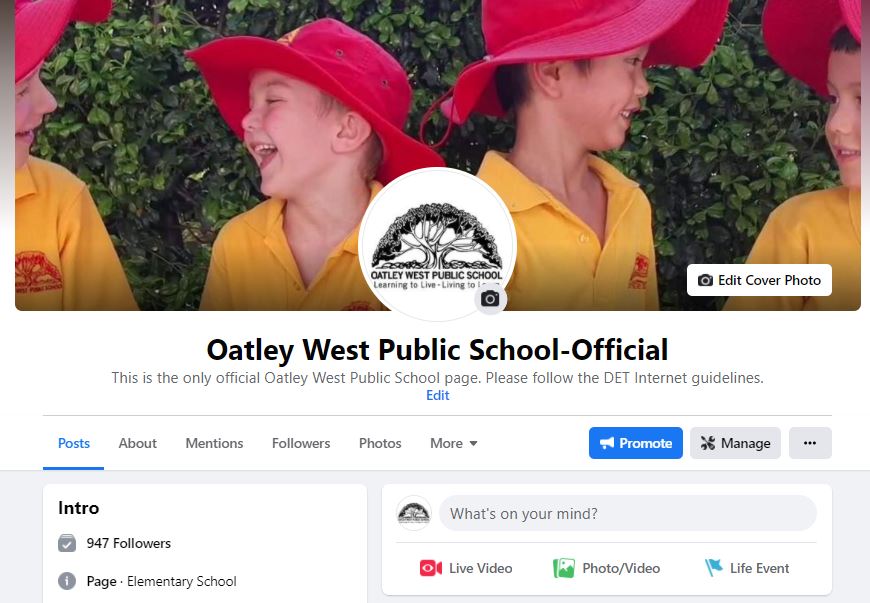Select the Photos tab
Image resolution: width=870 pixels, height=603 pixels.
380,443
